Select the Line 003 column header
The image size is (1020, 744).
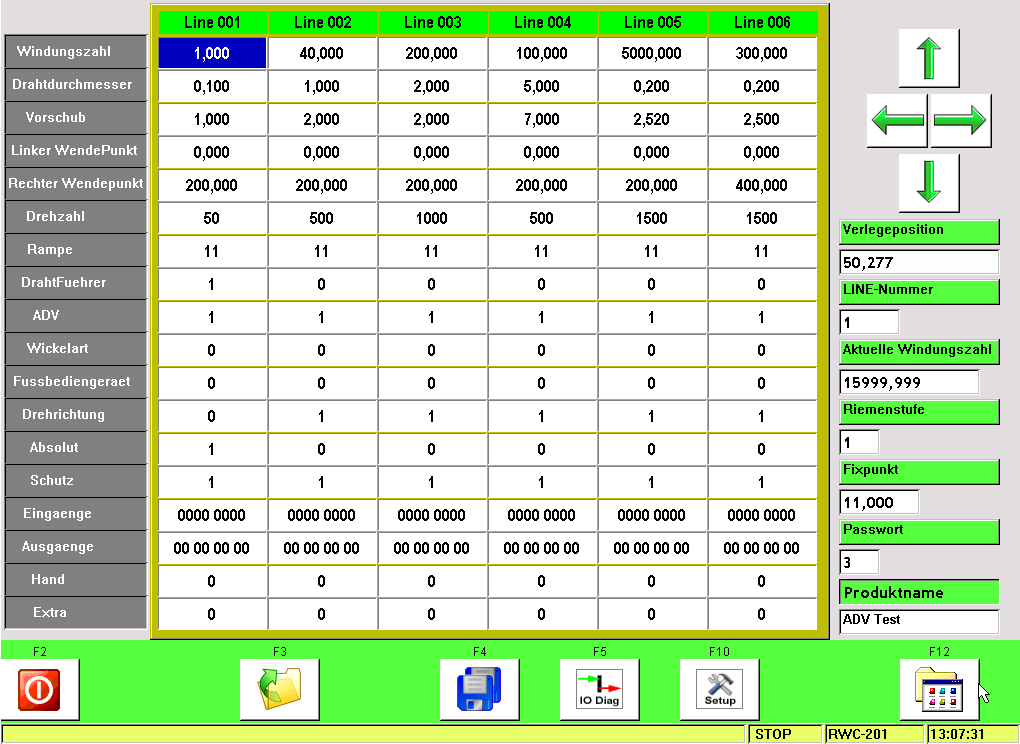[x=432, y=22]
